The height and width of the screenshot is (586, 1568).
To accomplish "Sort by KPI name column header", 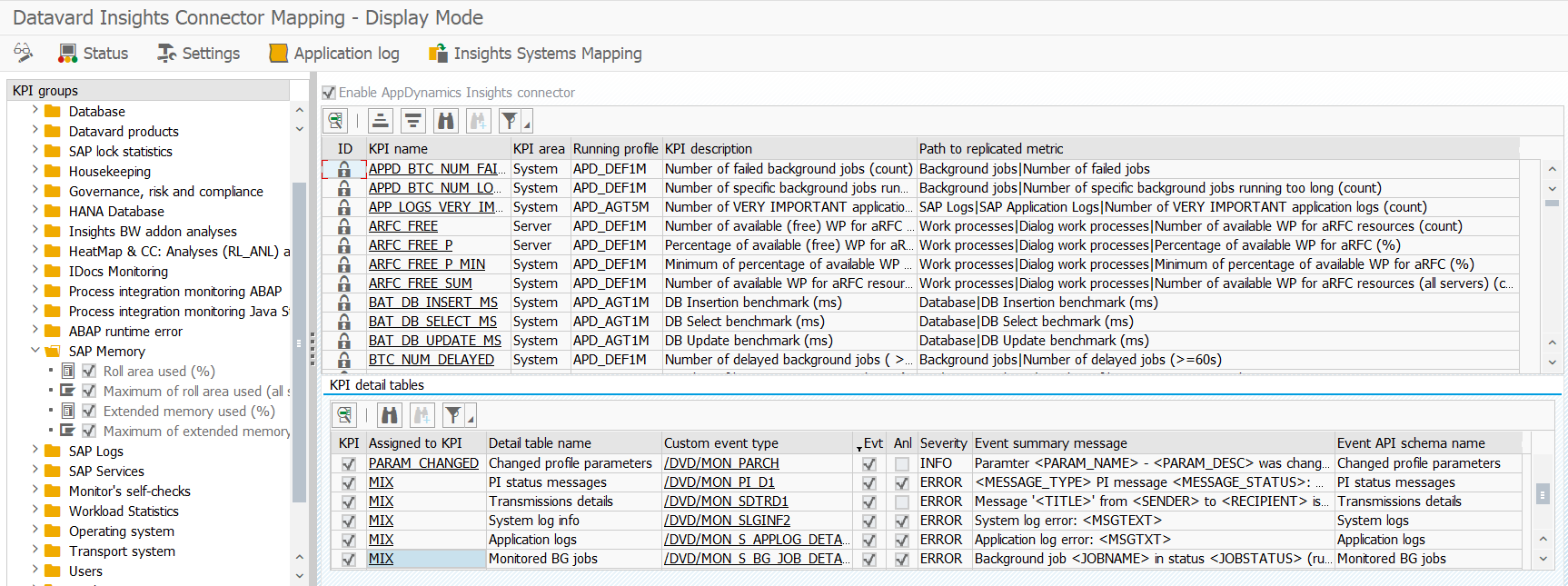I will 439,148.
